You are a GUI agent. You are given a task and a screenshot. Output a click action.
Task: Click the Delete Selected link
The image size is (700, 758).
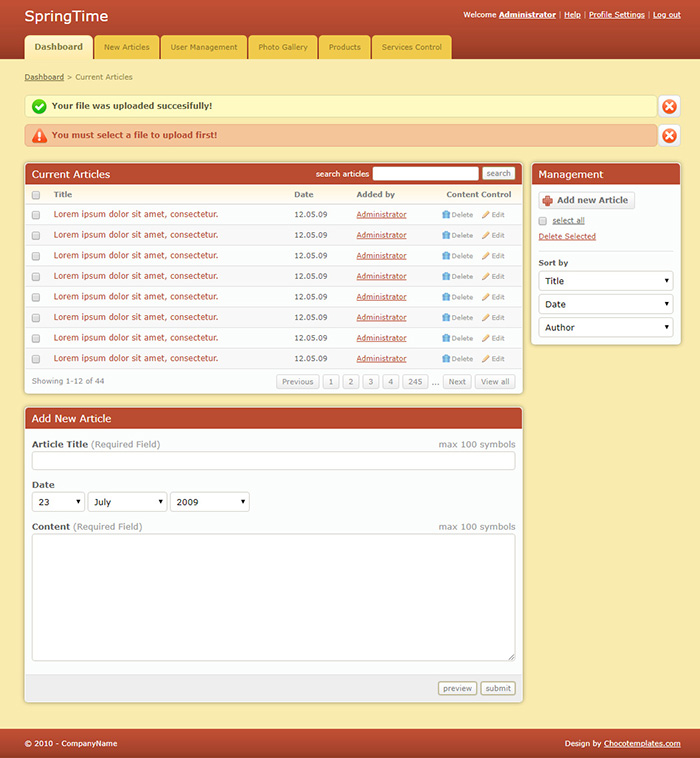pyautogui.click(x=567, y=237)
